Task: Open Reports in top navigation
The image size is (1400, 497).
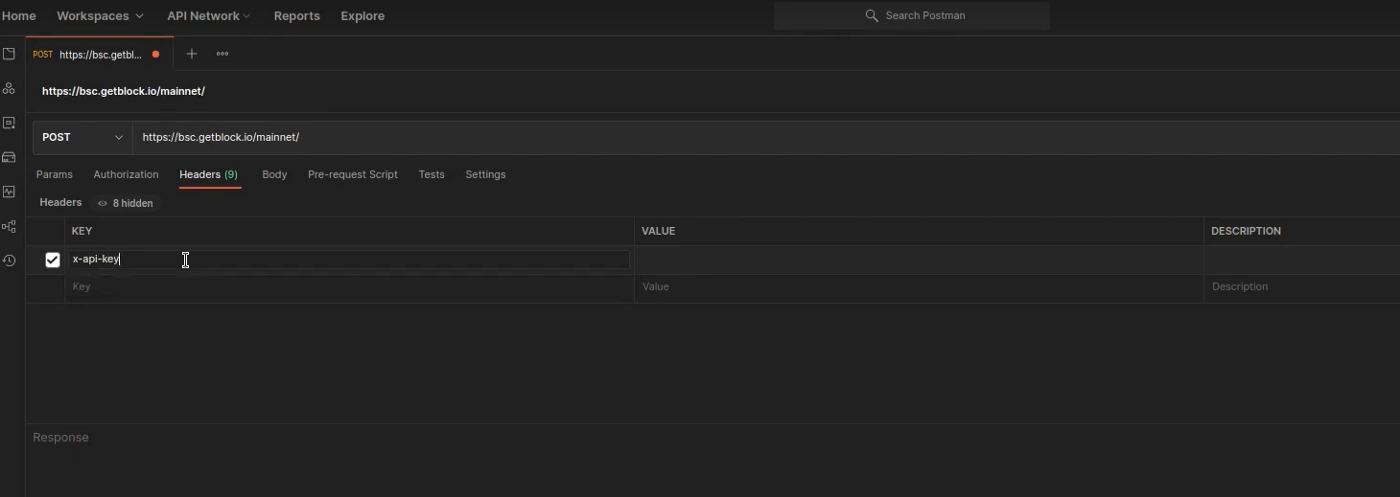Action: 297,16
